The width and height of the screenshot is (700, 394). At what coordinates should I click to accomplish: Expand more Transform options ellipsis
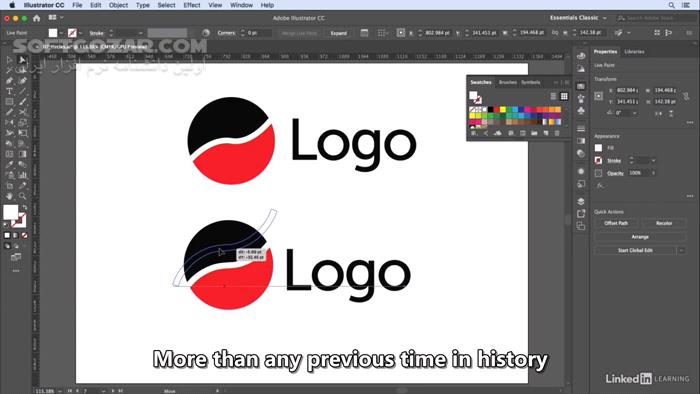690,122
